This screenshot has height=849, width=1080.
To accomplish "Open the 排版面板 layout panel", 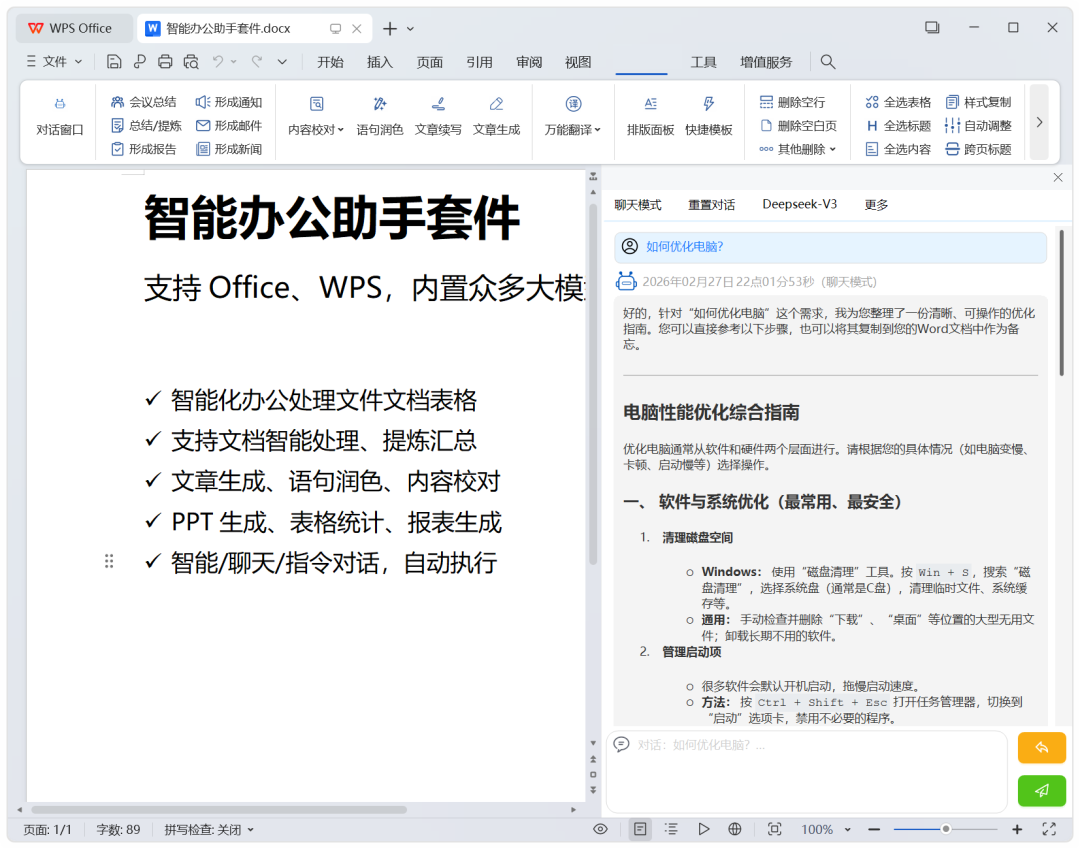I will coord(650,116).
